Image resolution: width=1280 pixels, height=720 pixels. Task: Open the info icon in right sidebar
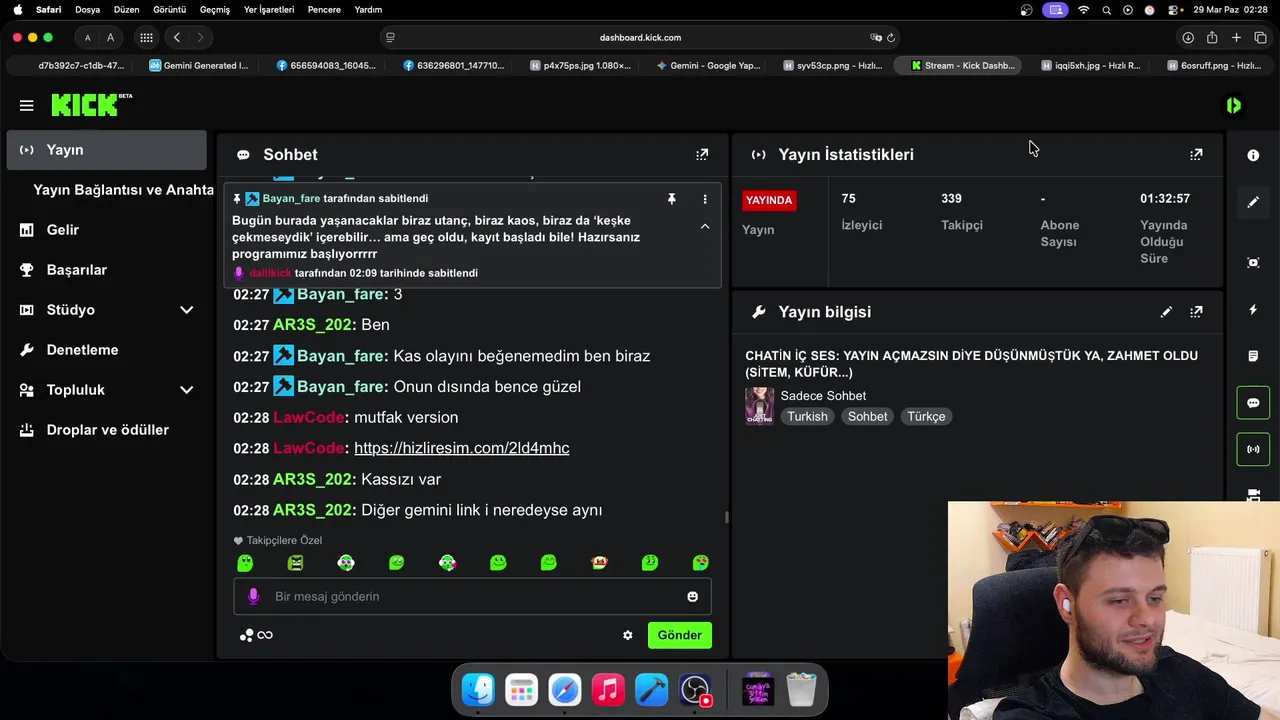(1253, 156)
